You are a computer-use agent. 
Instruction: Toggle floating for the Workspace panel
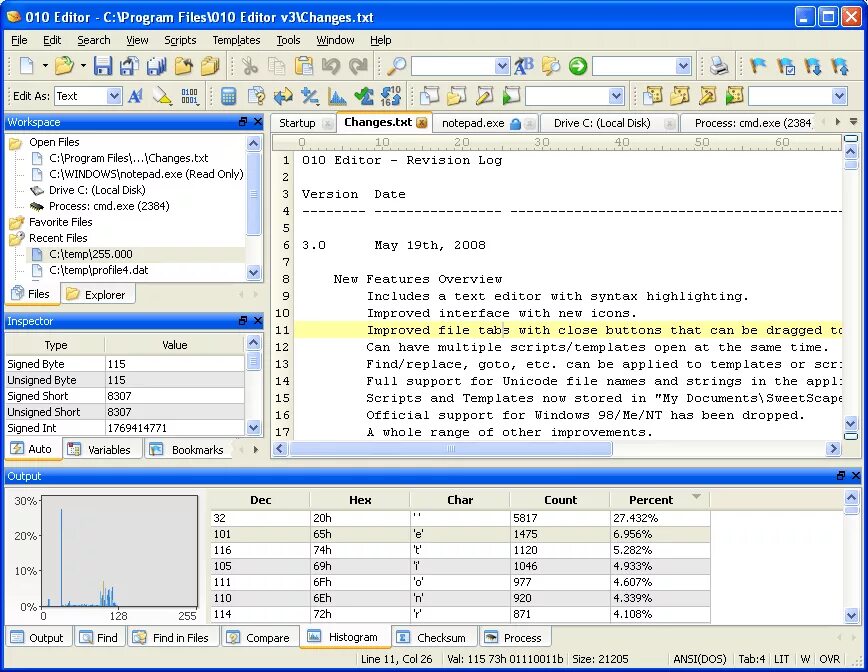[242, 122]
